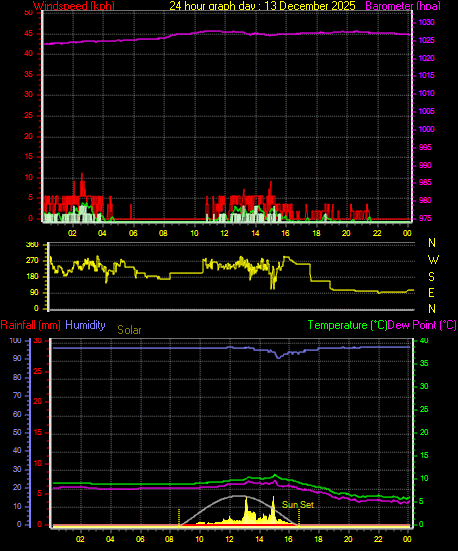
Task: Click the Solar legend label
Action: click(129, 330)
